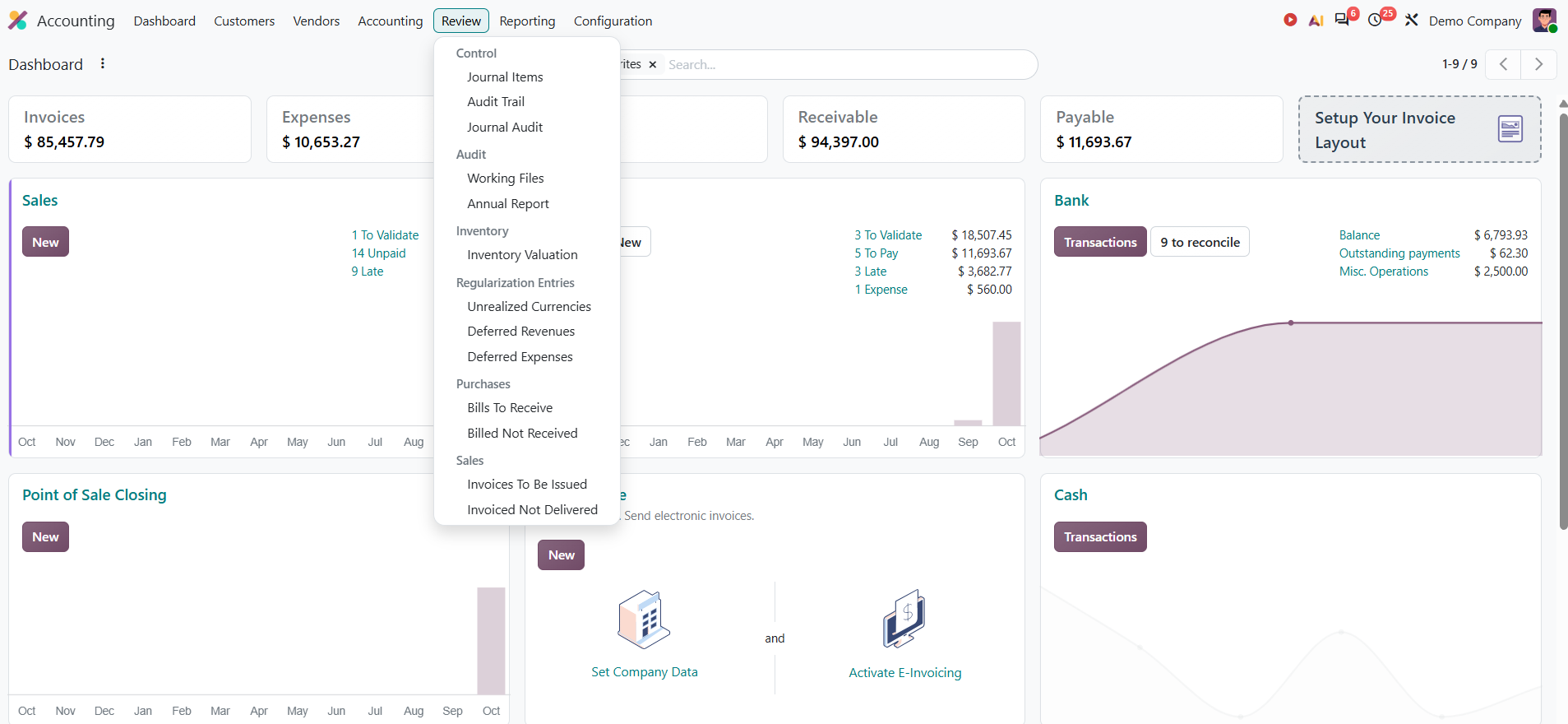
Task: Click Bank Transactions button
Action: 1100,242
